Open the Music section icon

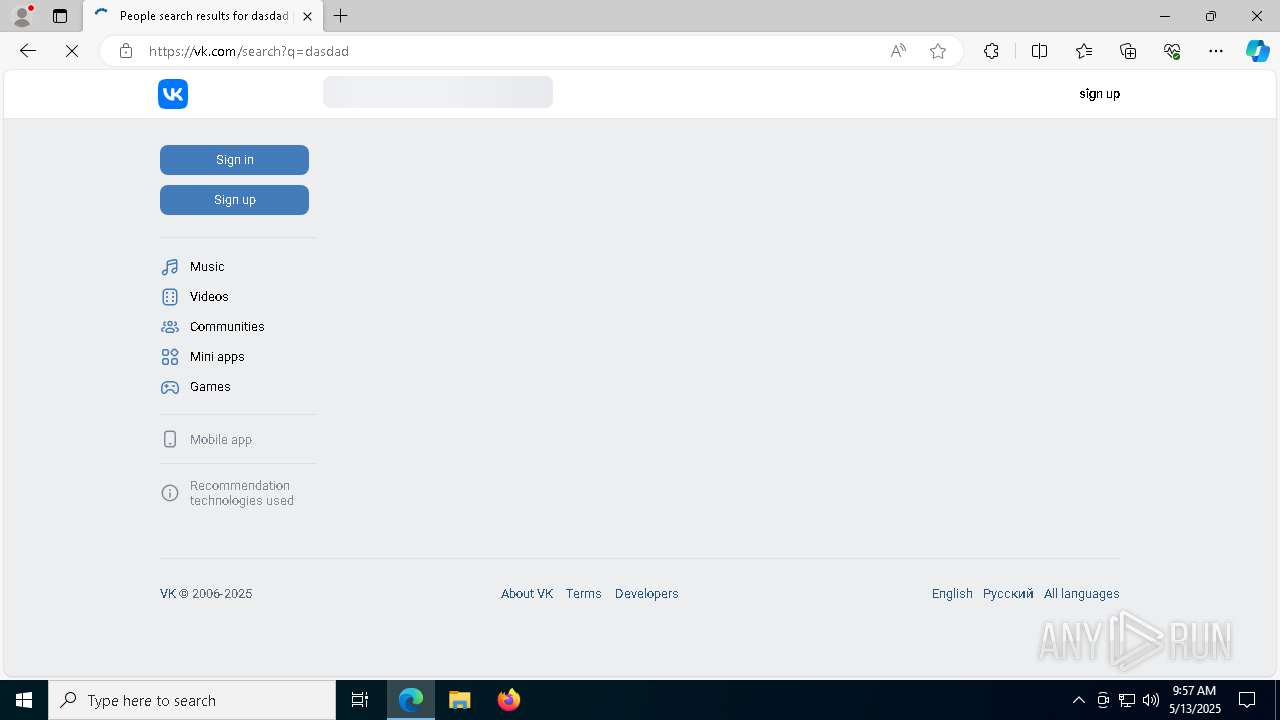(x=170, y=267)
